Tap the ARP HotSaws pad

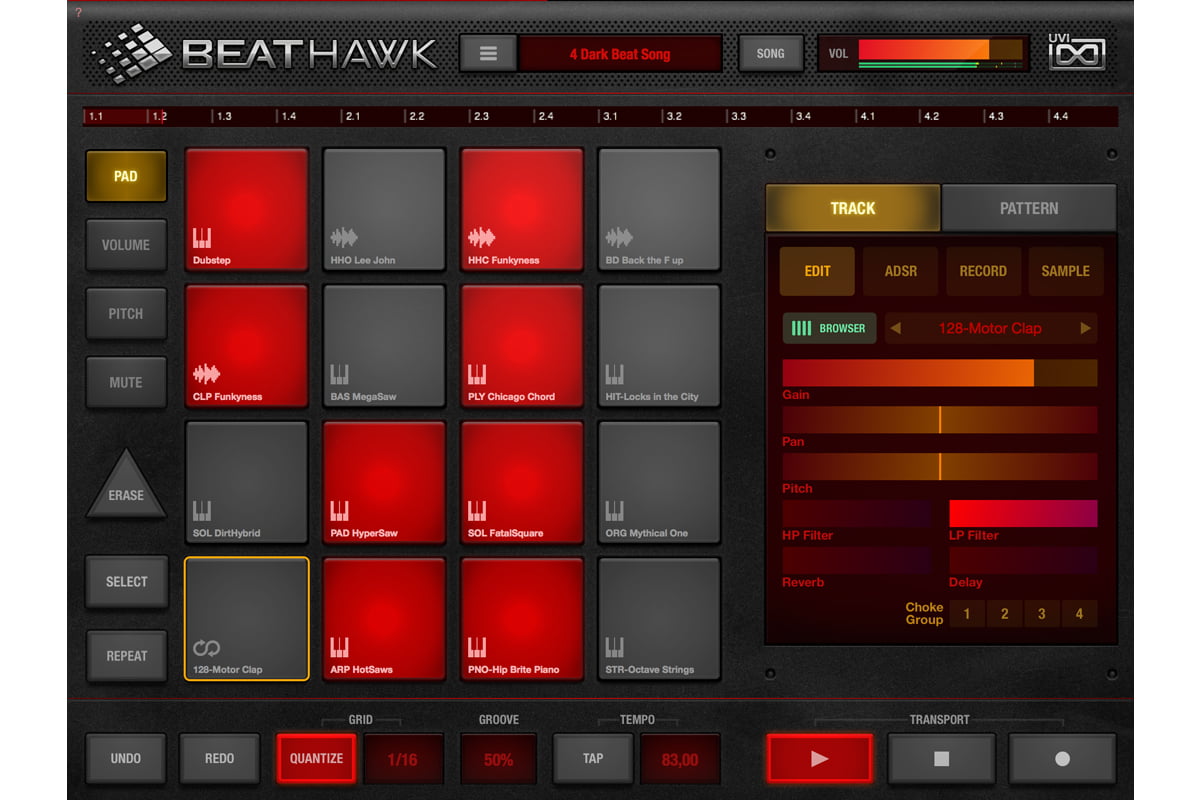pos(384,619)
